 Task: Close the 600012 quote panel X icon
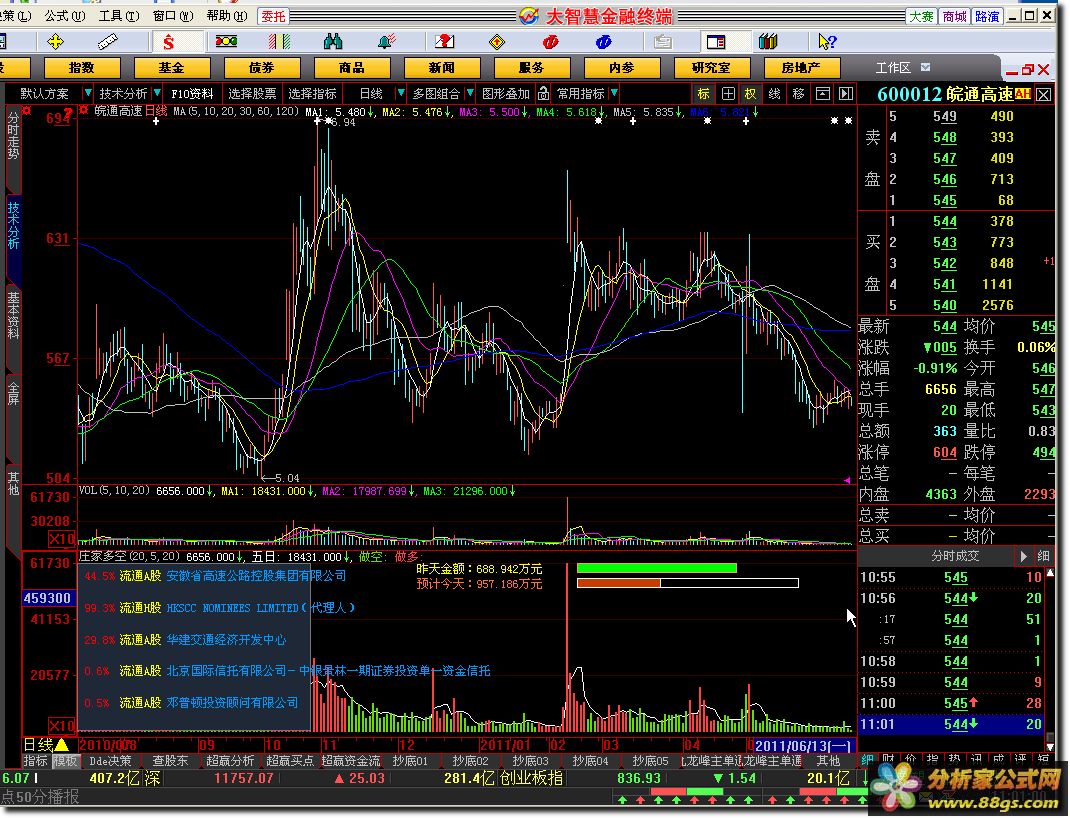[x=1043, y=95]
